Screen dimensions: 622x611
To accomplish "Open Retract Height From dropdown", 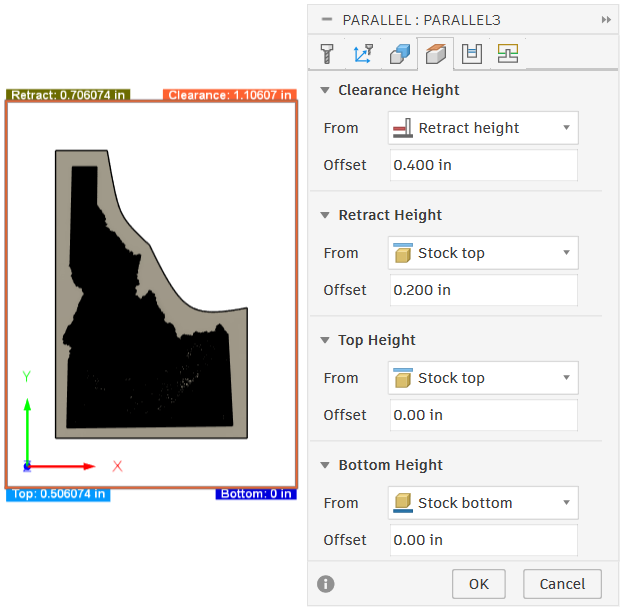I will (x=483, y=253).
